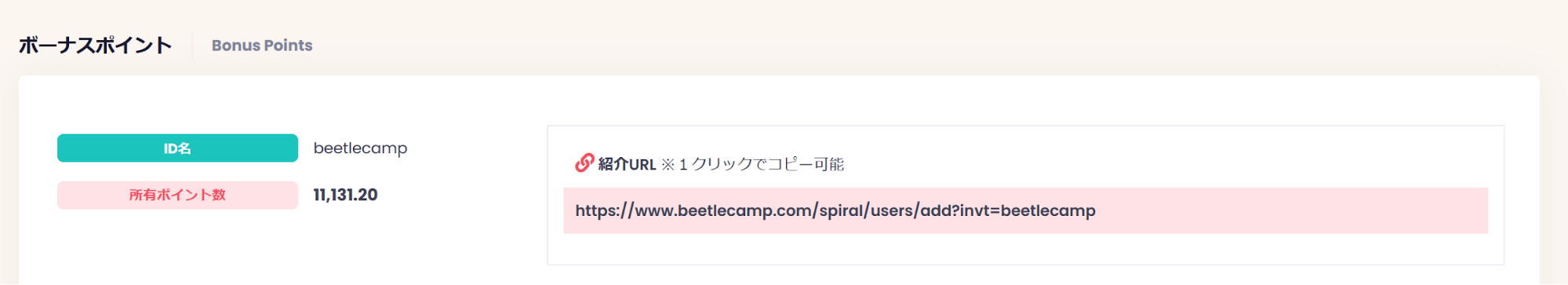This screenshot has height=285, width=1568.
Task: Click the divider line between heading and subtitle
Action: [192, 46]
